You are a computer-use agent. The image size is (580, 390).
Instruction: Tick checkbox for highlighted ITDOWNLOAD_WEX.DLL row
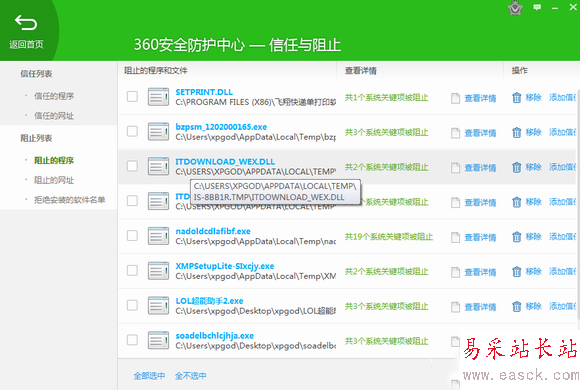tap(132, 166)
